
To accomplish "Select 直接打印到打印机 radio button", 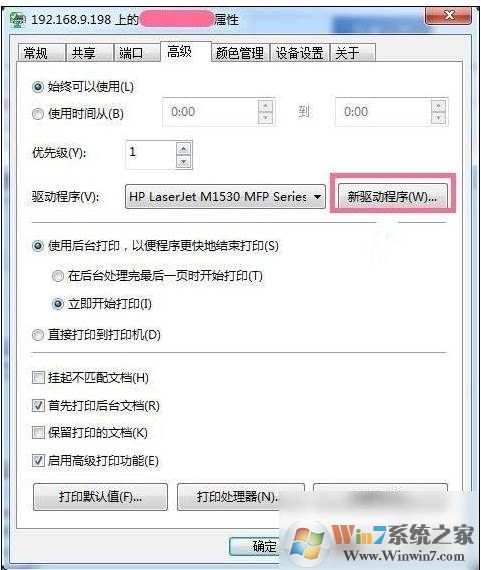I will point(38,335).
